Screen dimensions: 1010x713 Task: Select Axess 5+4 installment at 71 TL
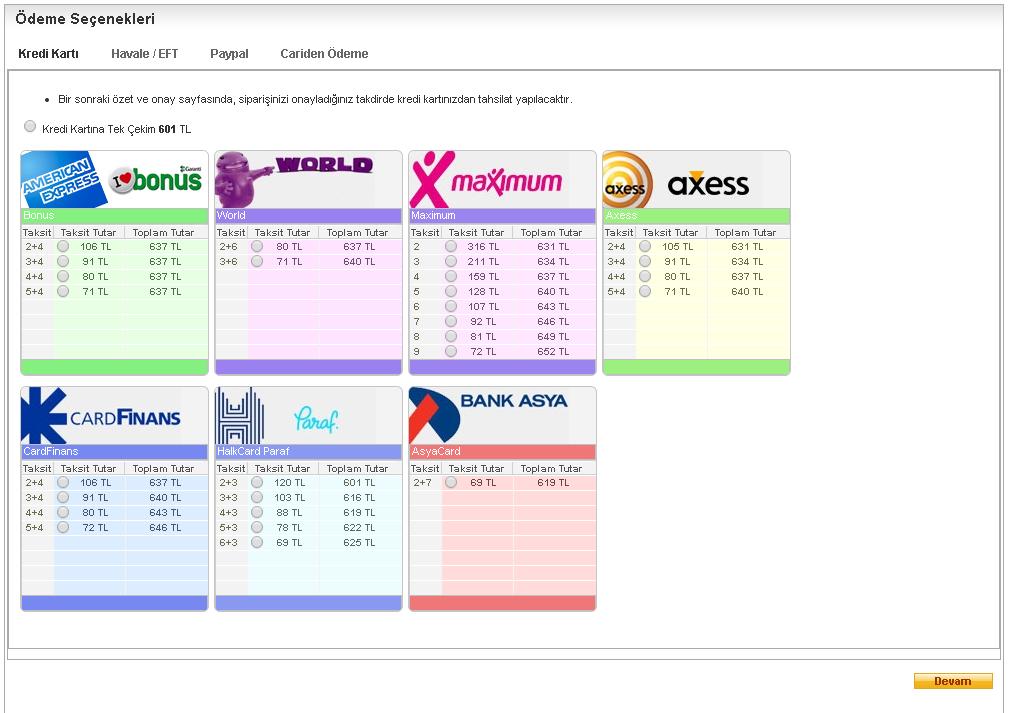point(645,290)
